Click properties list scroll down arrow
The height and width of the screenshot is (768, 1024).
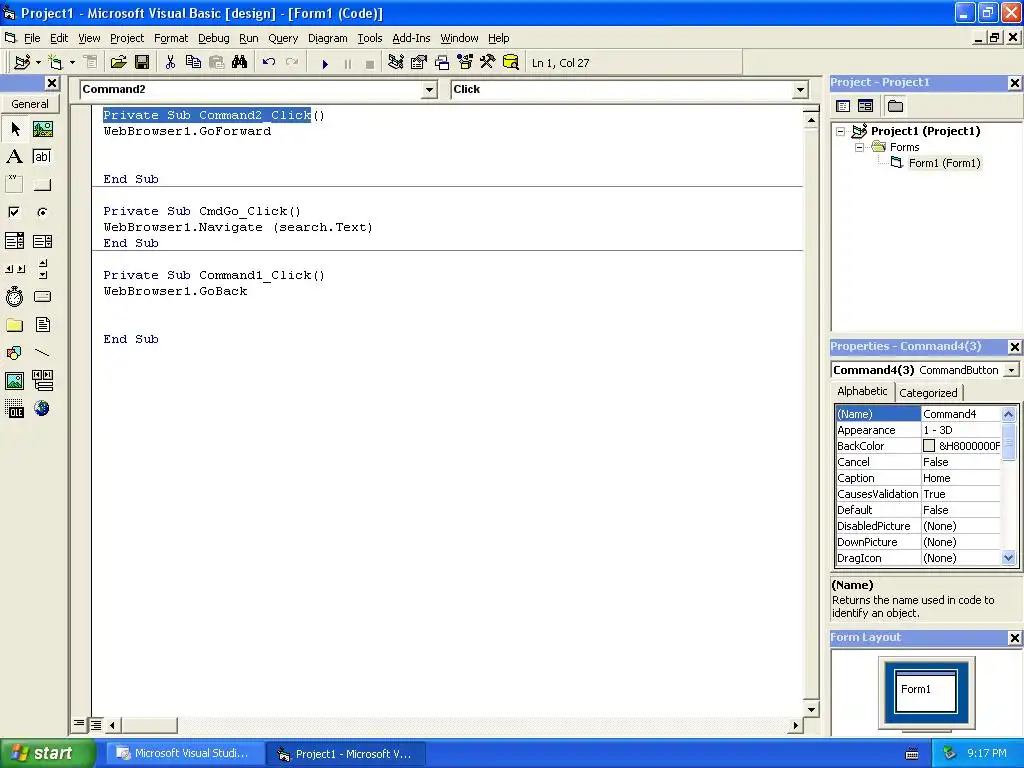point(1008,558)
